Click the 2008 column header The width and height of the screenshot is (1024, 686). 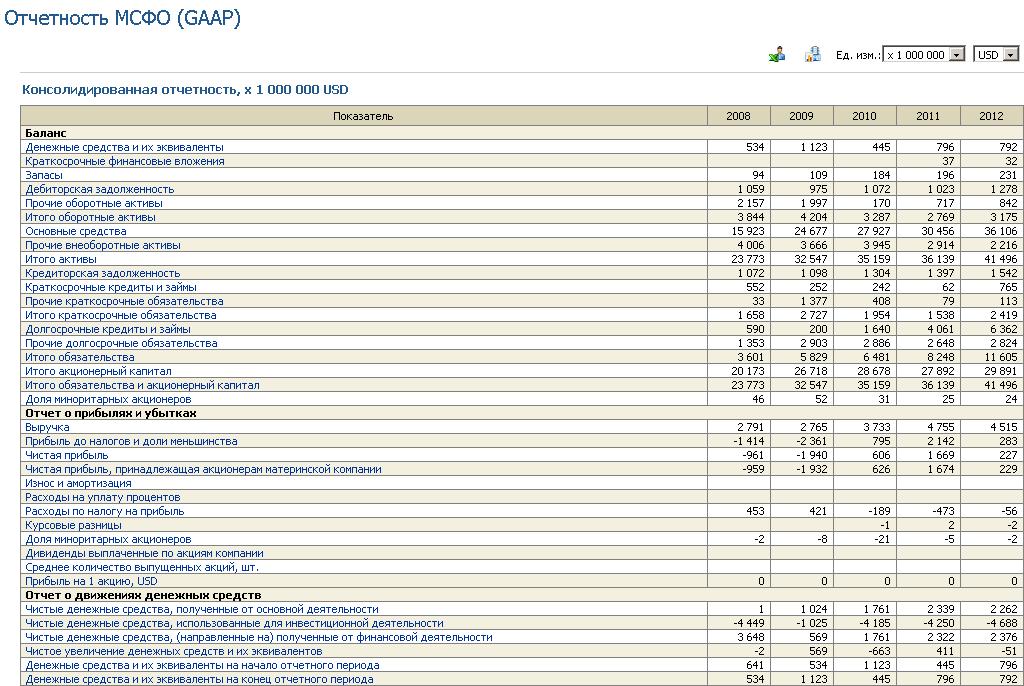739,116
